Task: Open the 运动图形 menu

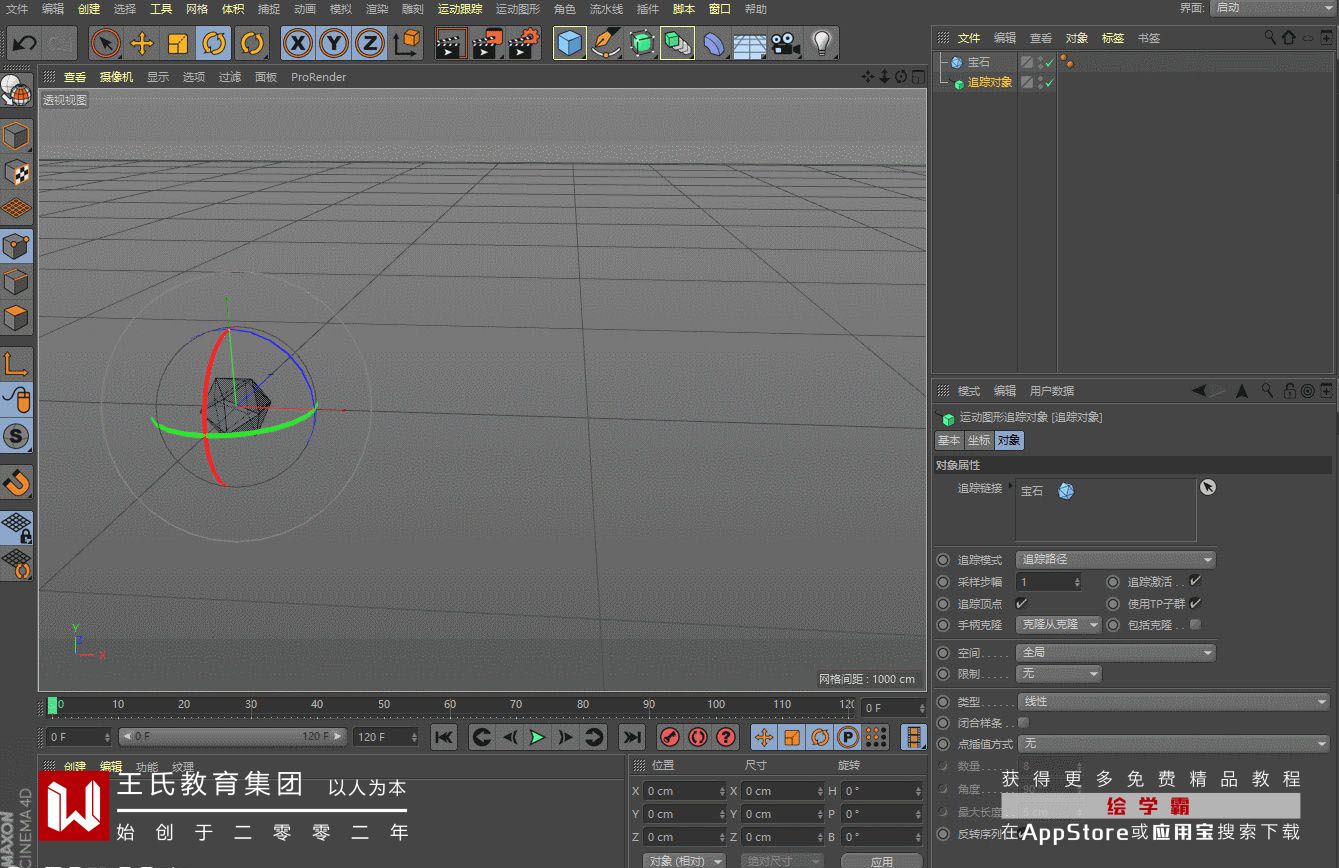Action: coord(518,9)
